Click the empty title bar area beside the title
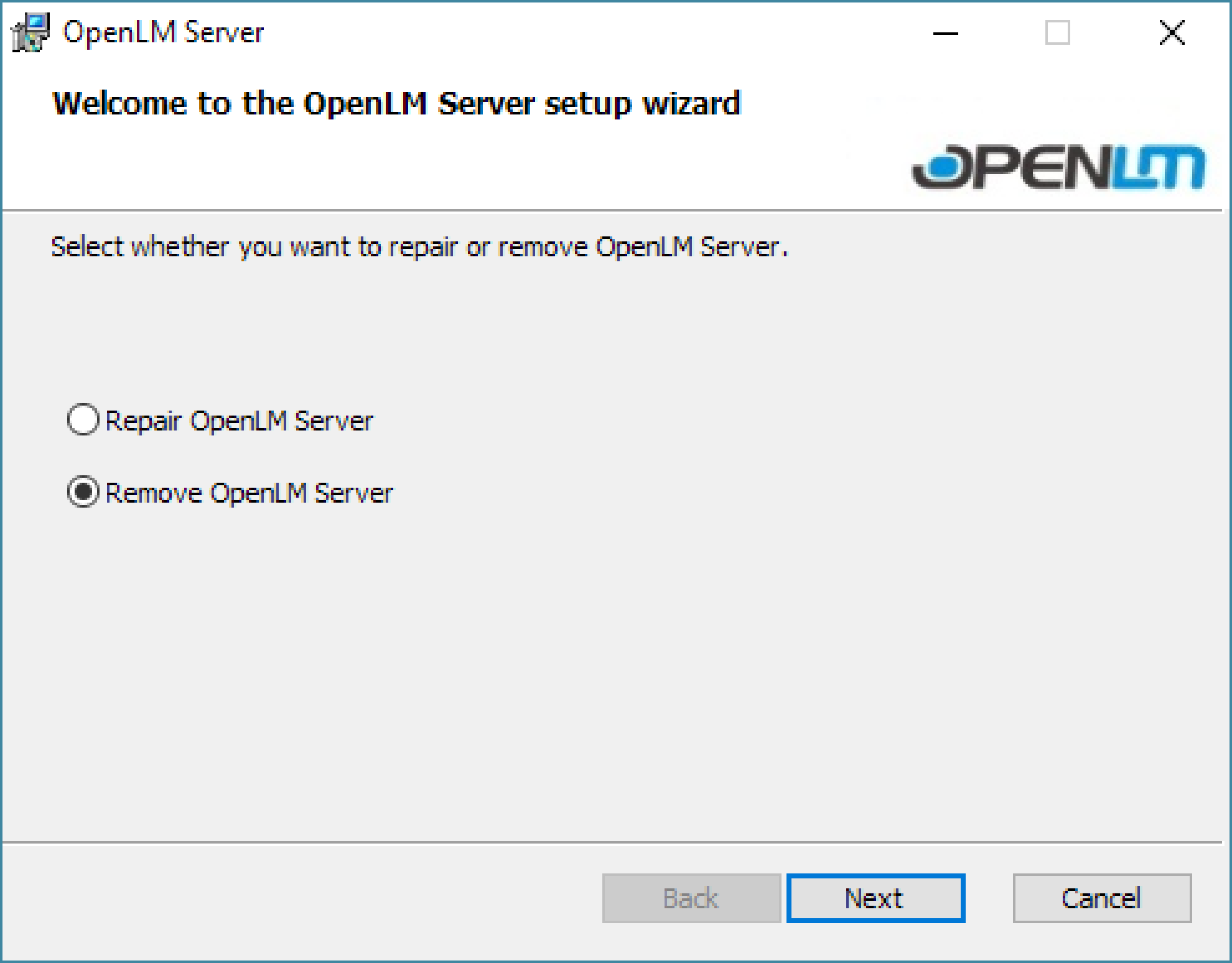 [591, 32]
